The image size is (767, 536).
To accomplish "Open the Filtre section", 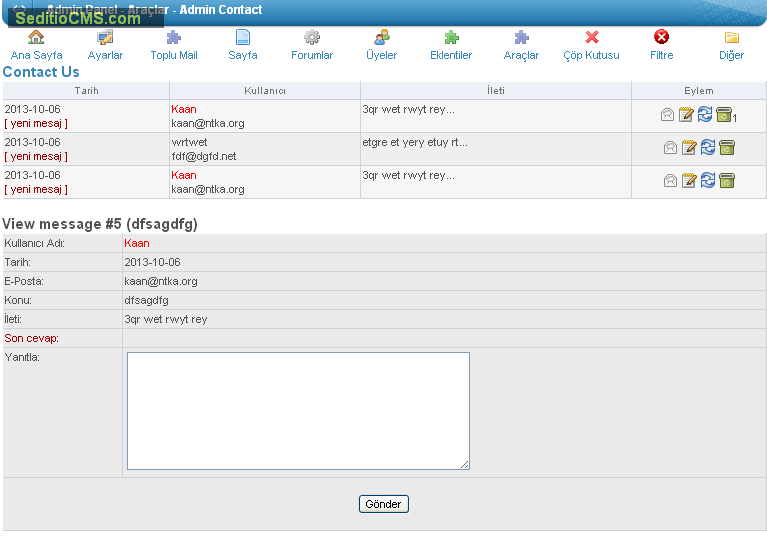I will point(661,45).
